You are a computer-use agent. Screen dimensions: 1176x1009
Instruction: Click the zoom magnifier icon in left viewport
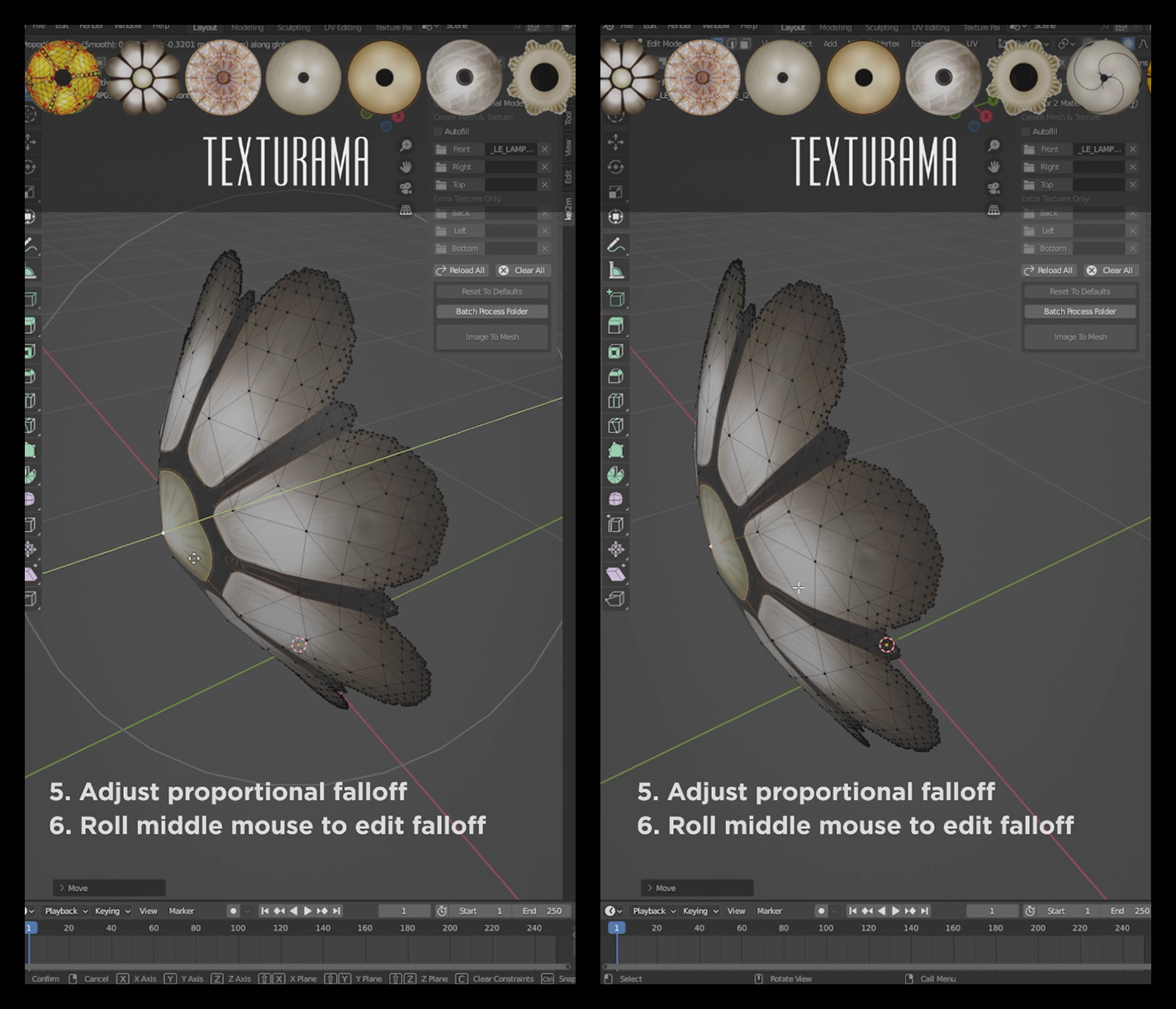(x=406, y=145)
